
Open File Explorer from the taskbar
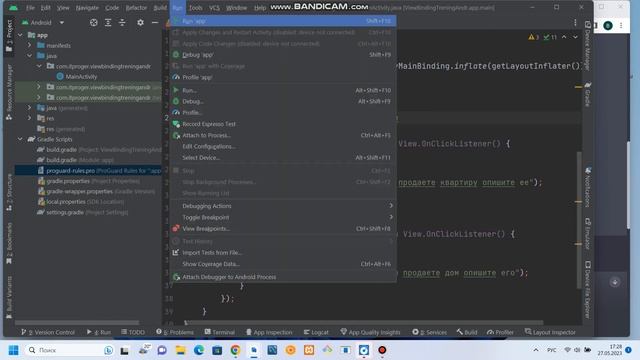coord(180,350)
